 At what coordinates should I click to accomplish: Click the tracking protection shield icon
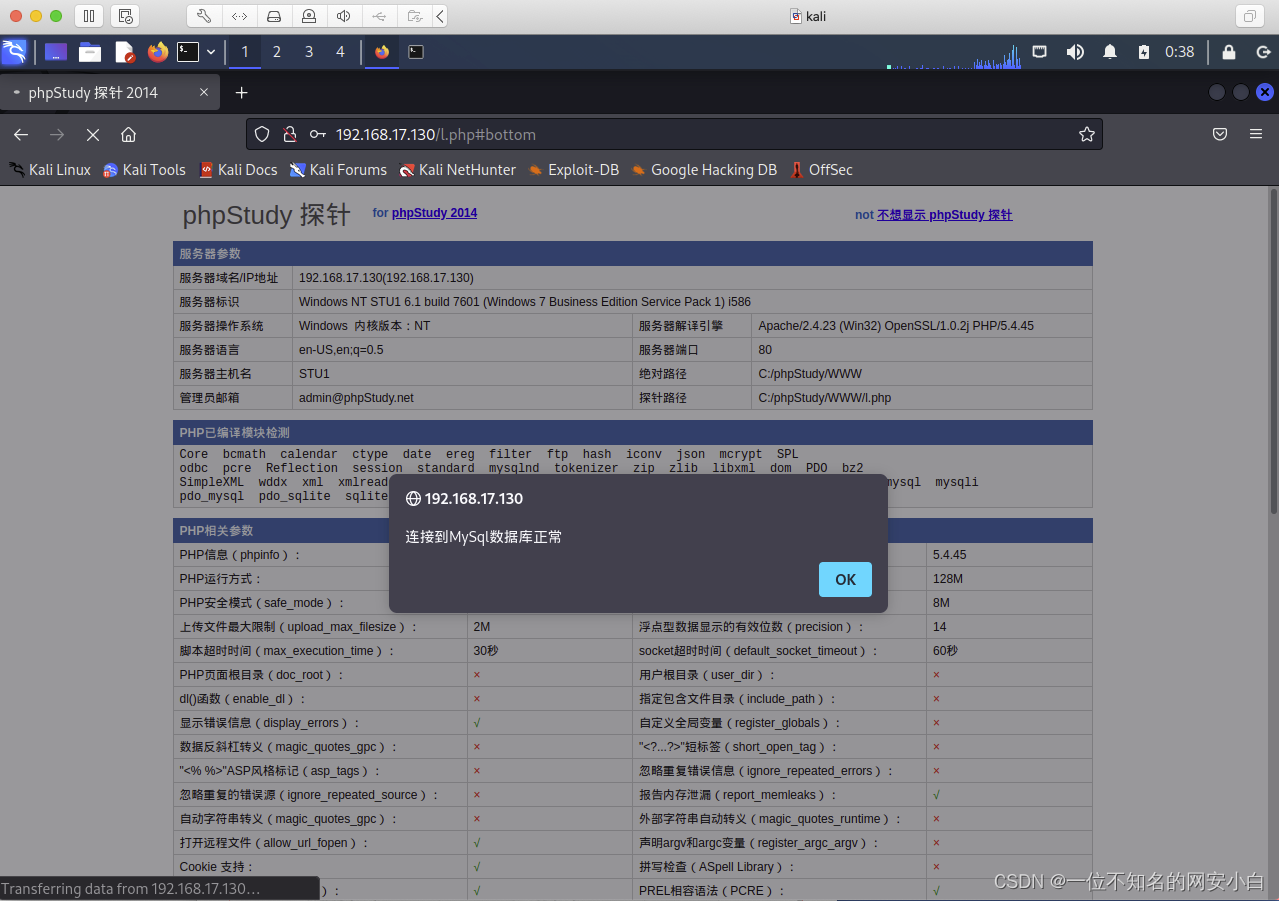[262, 134]
